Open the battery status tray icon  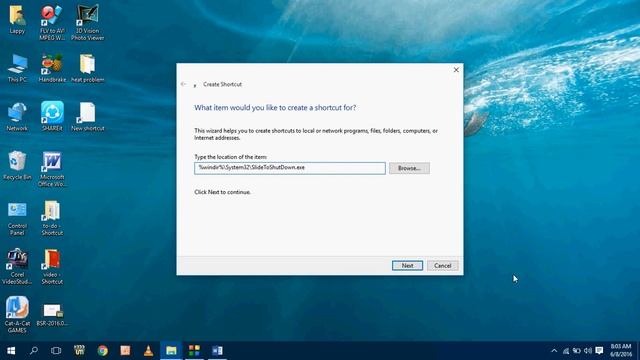(577, 351)
